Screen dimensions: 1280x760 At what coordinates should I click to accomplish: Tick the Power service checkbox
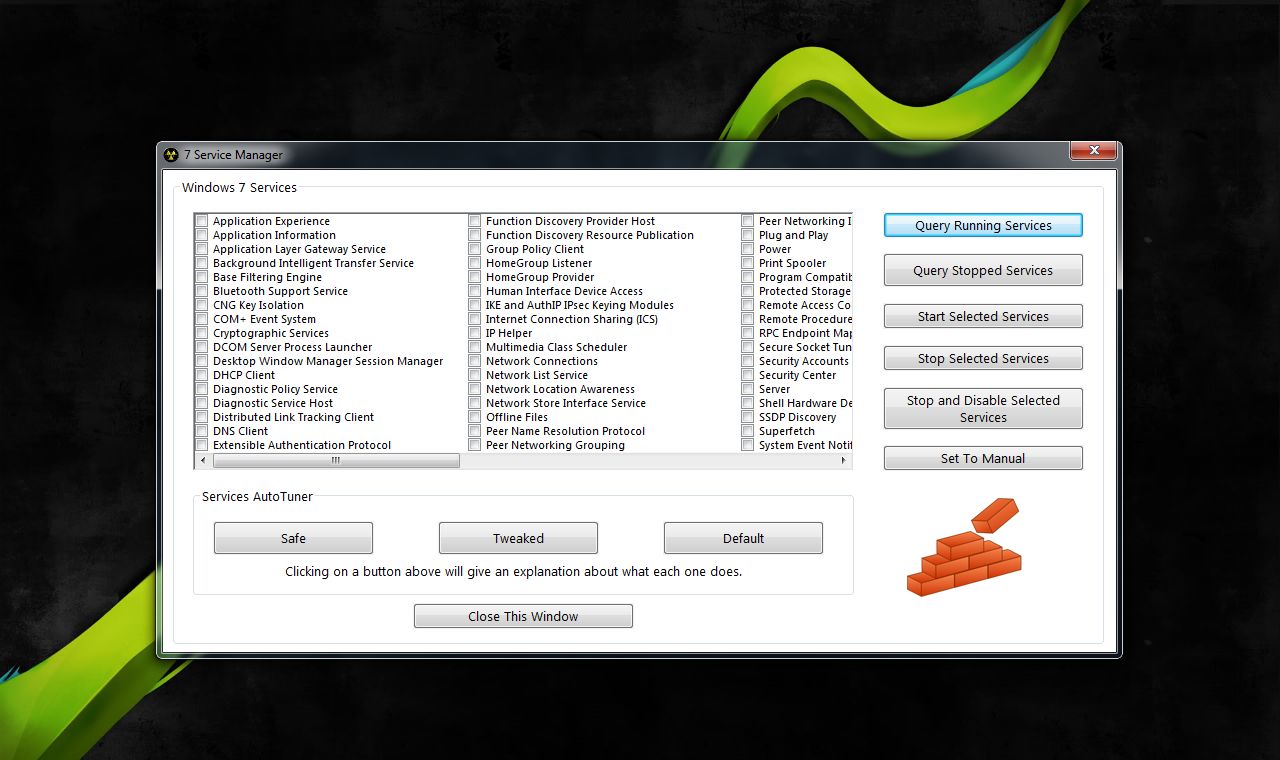[x=748, y=249]
